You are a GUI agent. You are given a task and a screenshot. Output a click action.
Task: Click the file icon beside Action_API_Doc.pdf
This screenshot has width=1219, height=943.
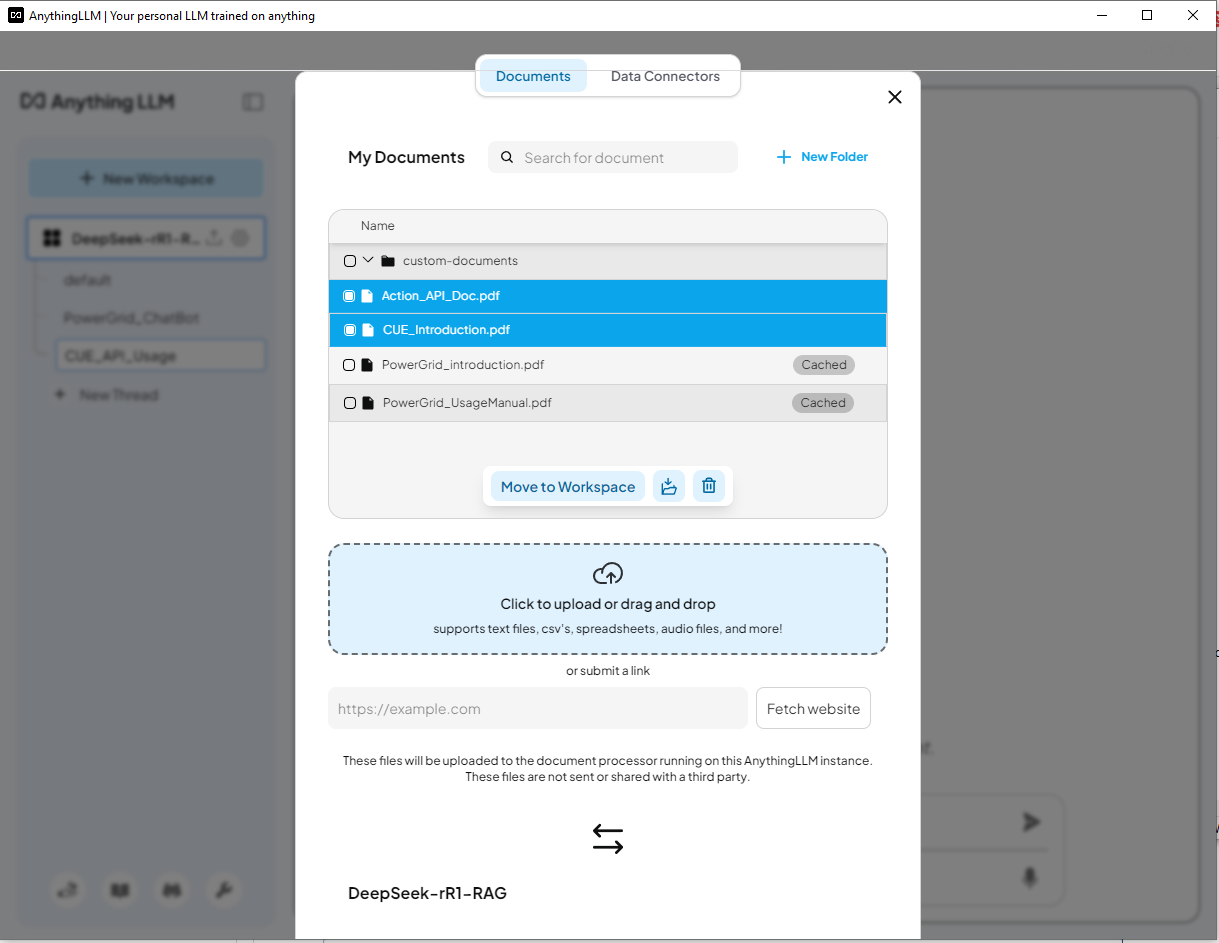tap(367, 296)
